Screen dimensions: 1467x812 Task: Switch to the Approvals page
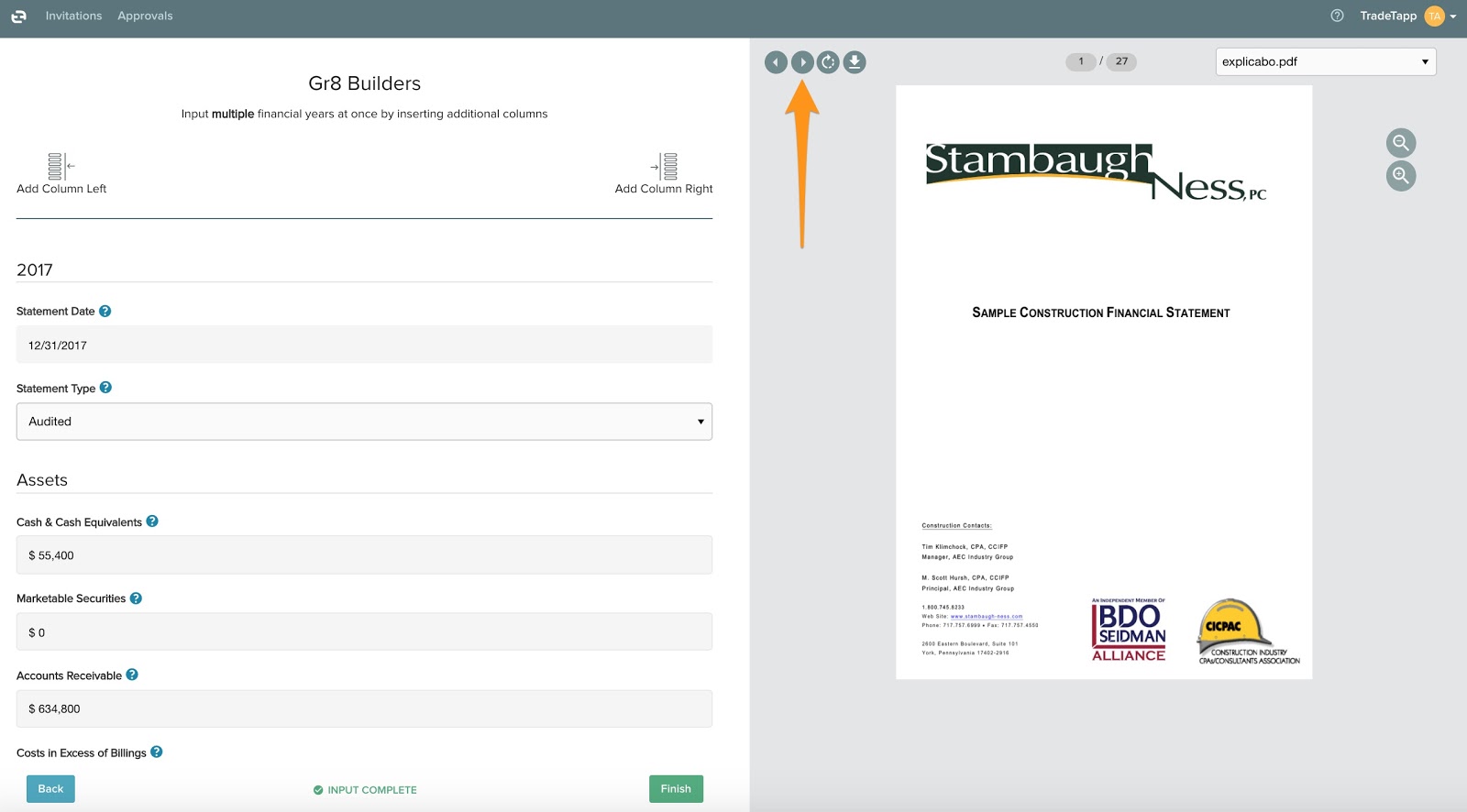point(145,16)
